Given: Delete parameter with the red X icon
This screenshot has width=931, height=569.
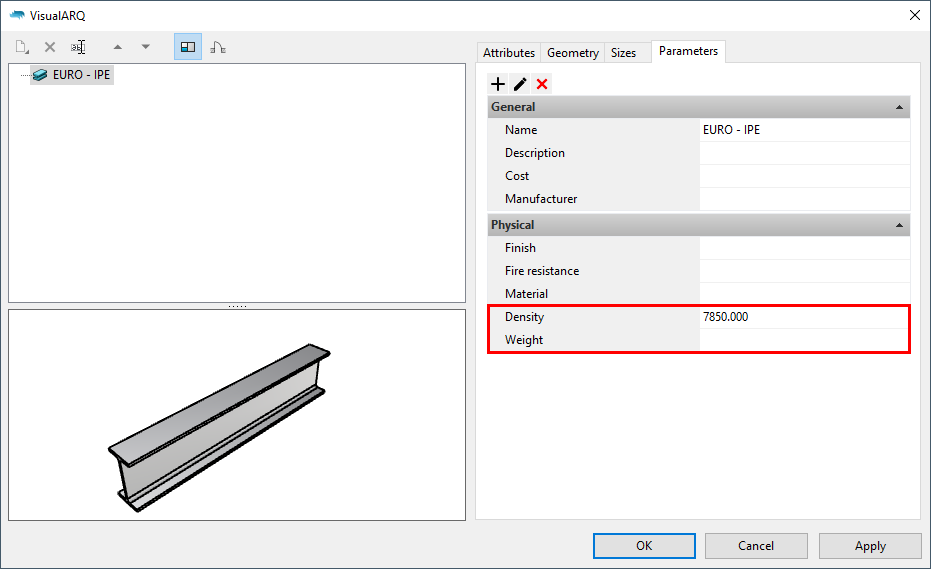Looking at the screenshot, I should click(542, 84).
